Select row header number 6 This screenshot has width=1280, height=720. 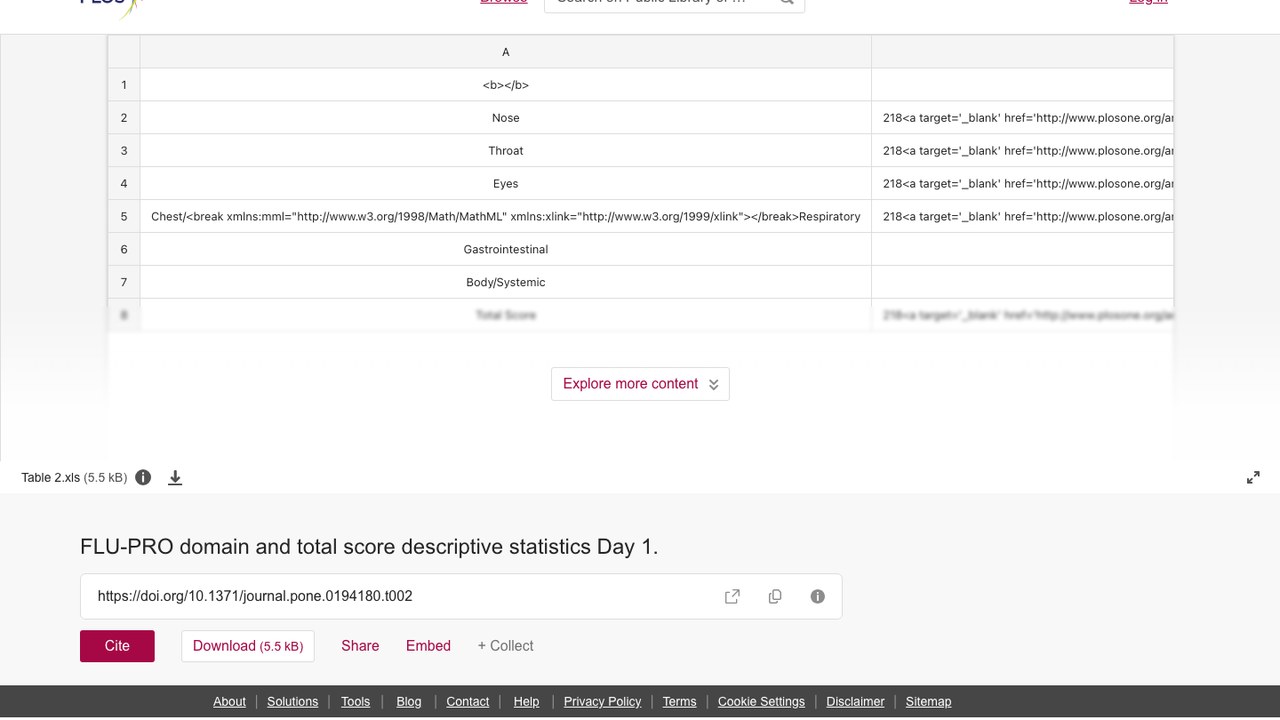coord(124,249)
